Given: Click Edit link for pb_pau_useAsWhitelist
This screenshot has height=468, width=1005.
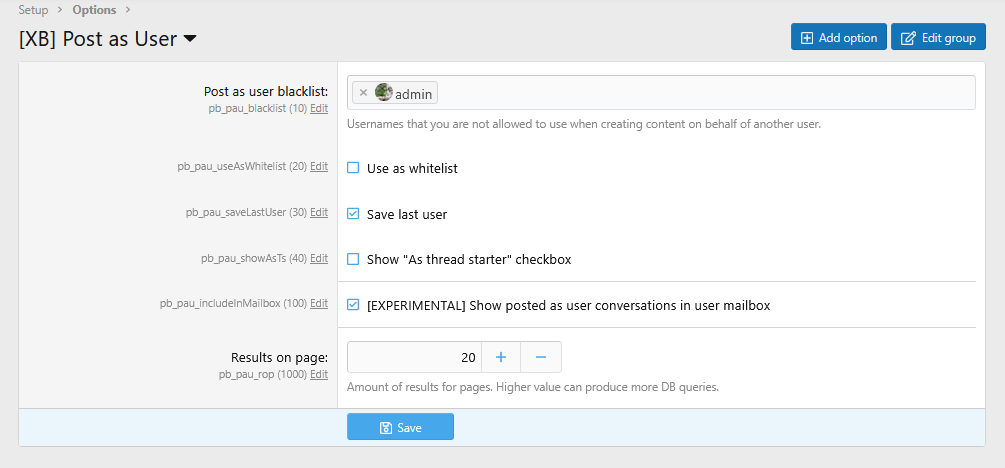Looking at the screenshot, I should (319, 167).
